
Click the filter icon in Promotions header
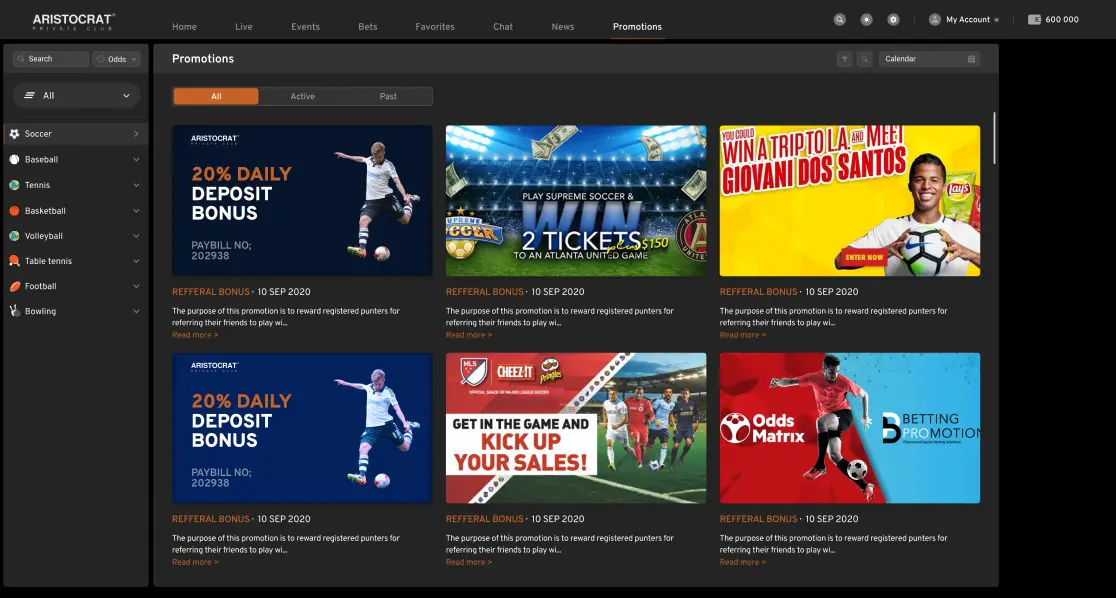coord(845,59)
